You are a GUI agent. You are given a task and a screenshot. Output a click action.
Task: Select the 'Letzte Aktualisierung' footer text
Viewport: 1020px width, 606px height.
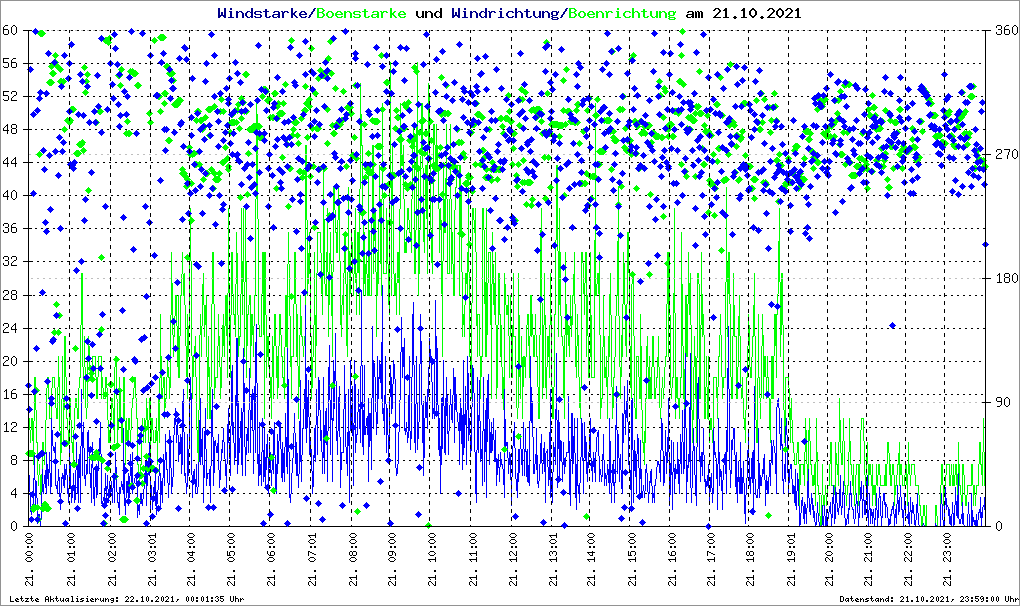(x=64, y=599)
